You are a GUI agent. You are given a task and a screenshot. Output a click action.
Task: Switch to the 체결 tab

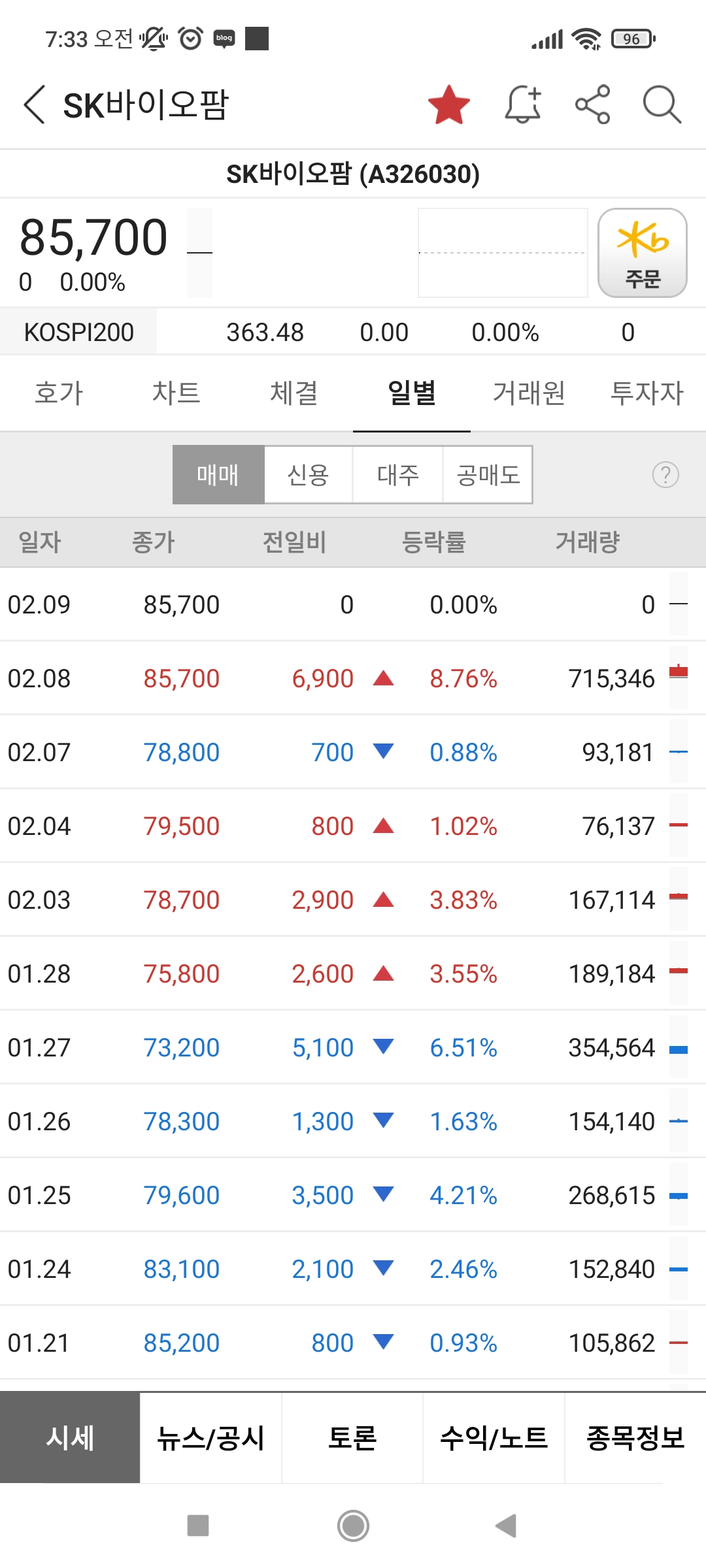pyautogui.click(x=294, y=393)
